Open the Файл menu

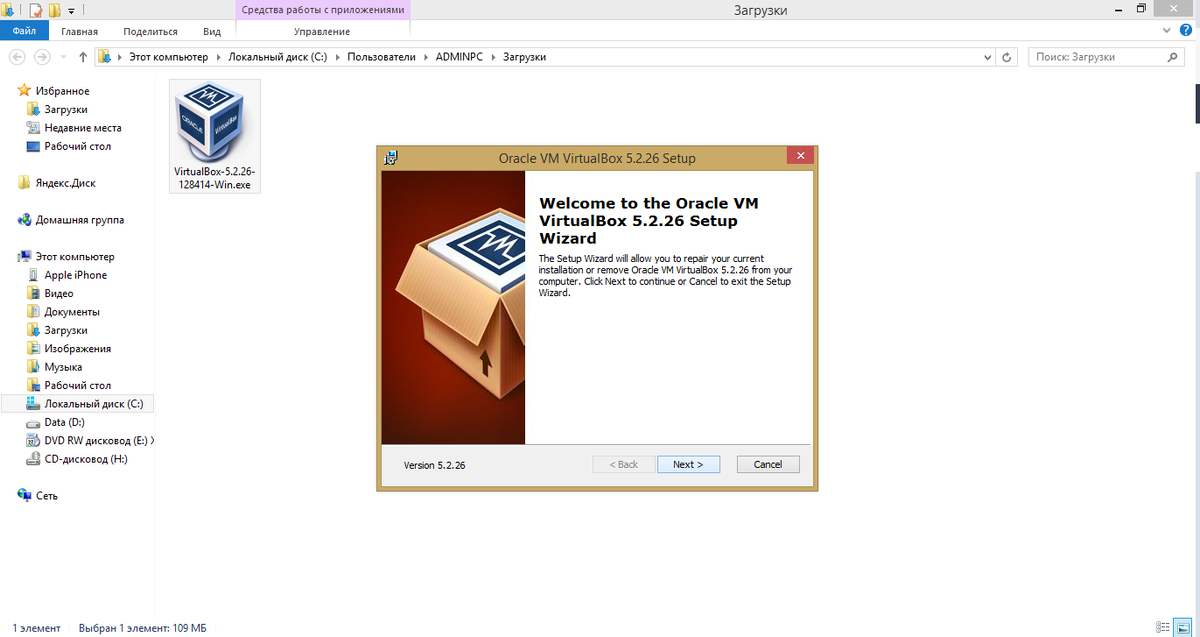click(x=23, y=31)
